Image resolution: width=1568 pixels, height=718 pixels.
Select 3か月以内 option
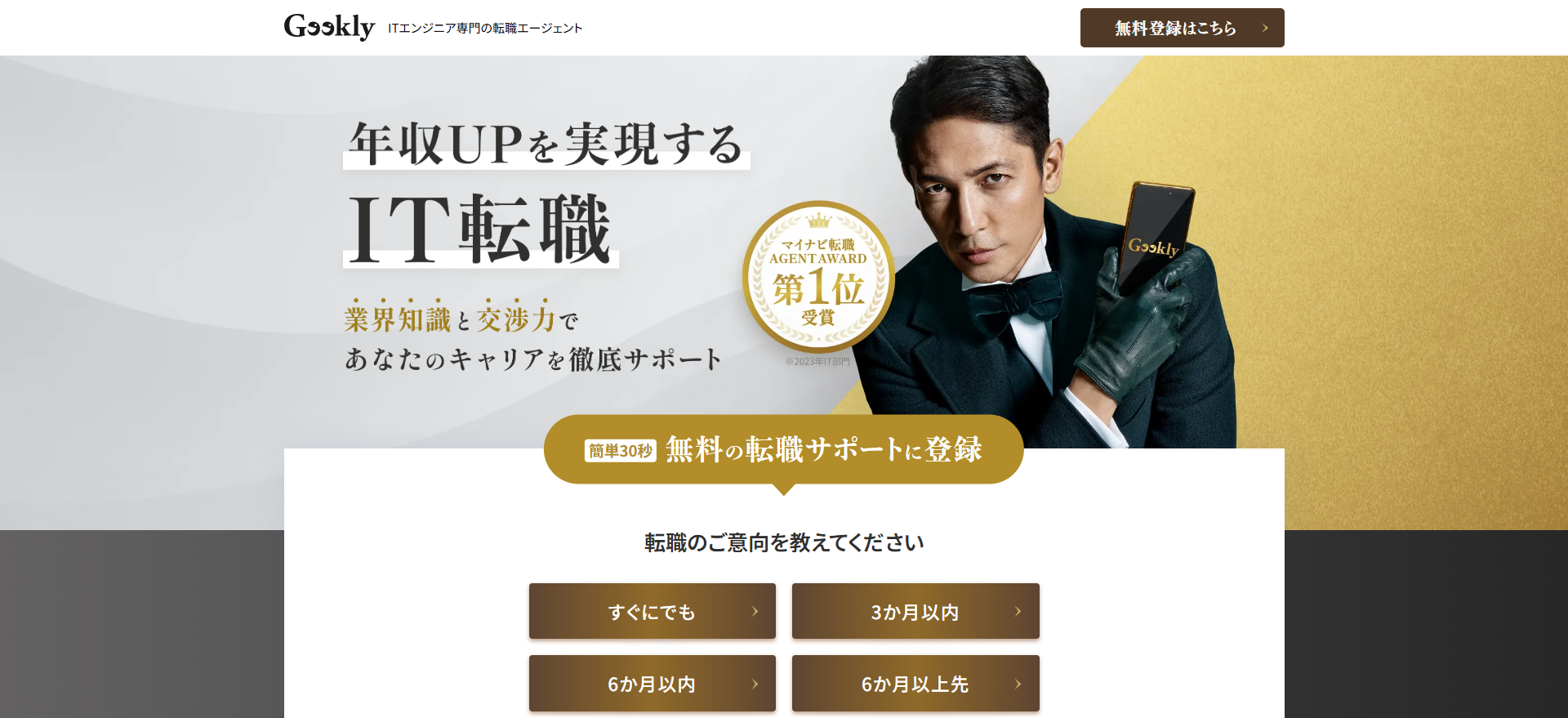(x=915, y=611)
